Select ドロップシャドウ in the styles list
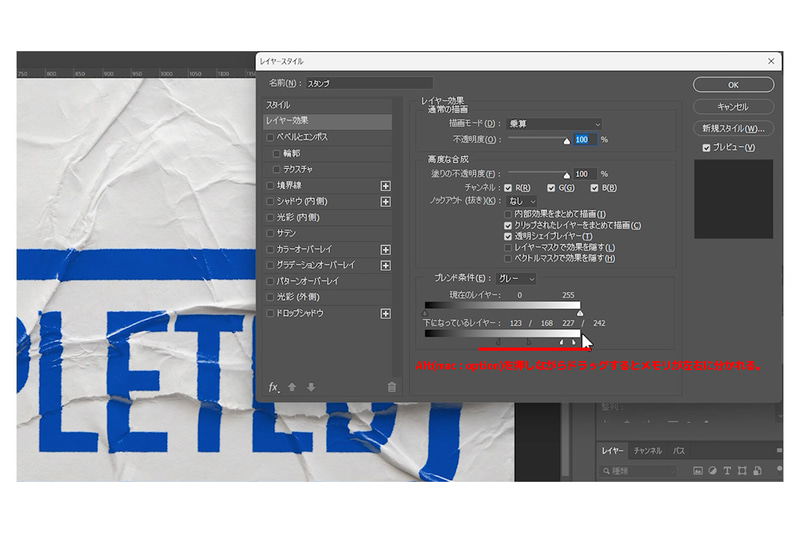800x533 pixels. [327, 313]
